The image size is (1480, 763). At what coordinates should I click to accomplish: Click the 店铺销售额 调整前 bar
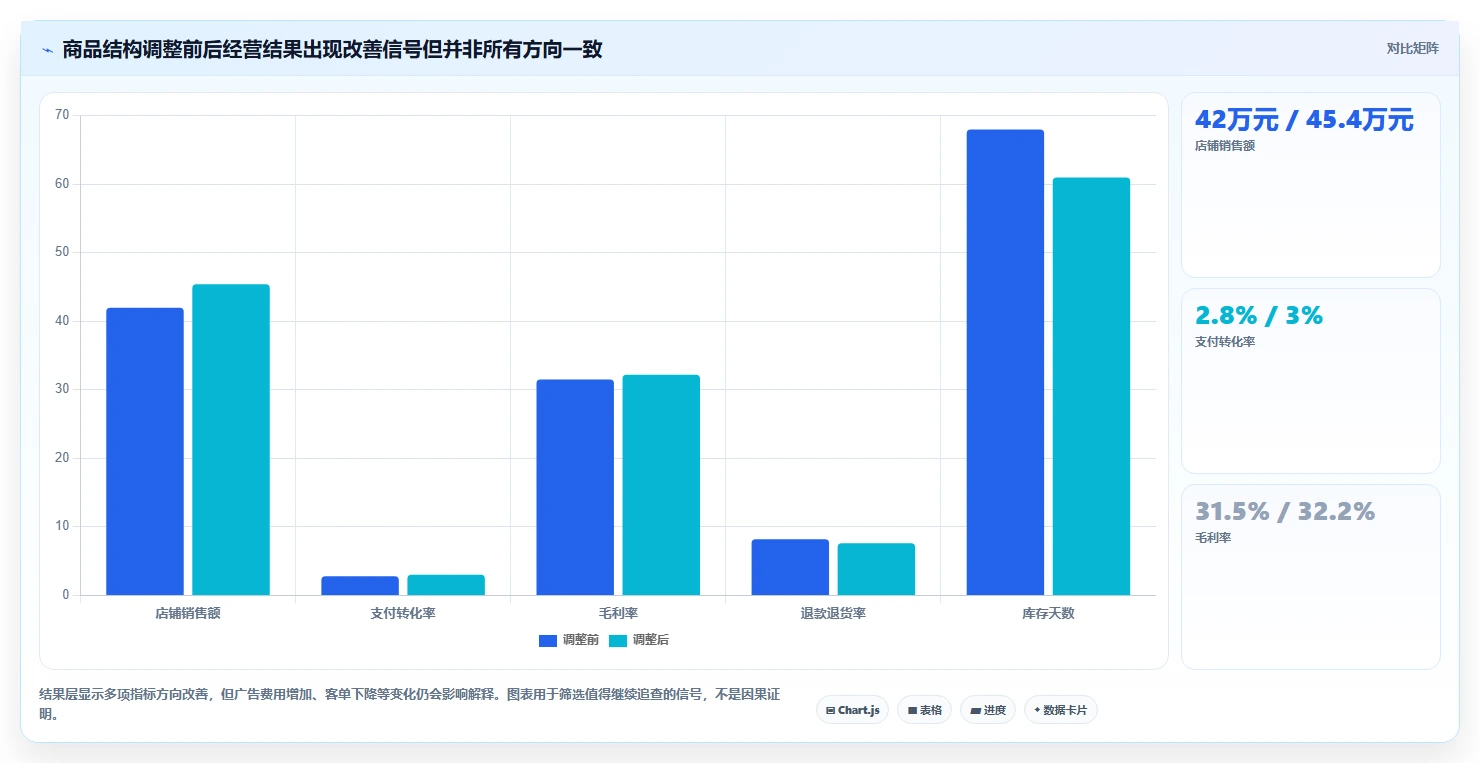pos(145,451)
